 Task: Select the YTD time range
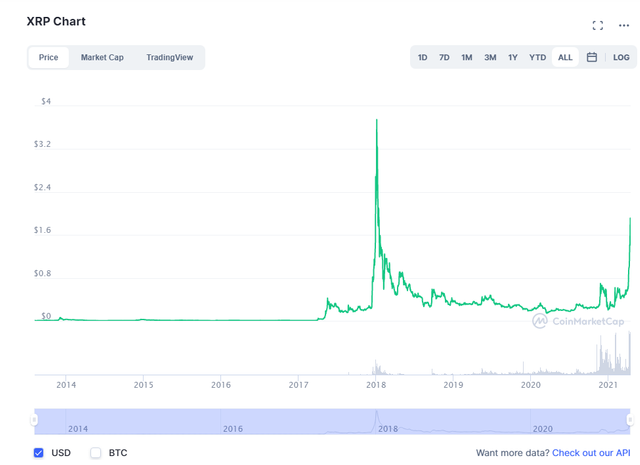pos(537,57)
